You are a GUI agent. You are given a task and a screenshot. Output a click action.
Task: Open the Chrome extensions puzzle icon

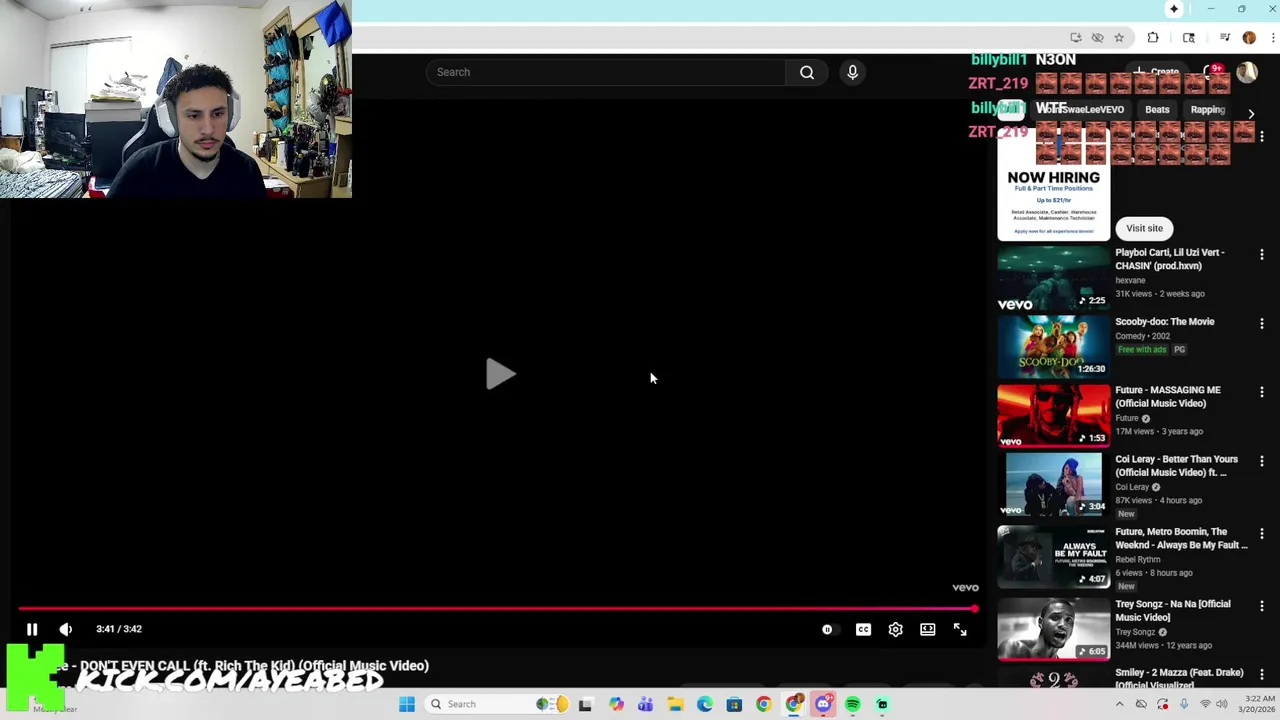(1153, 38)
